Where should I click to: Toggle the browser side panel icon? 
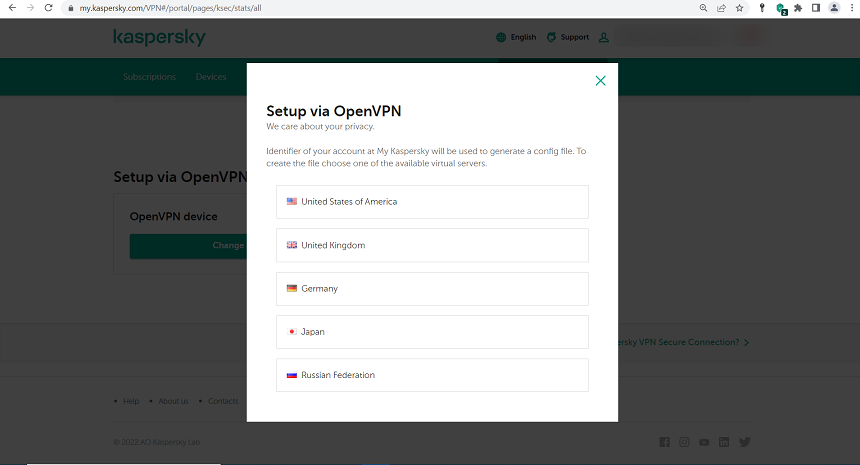tap(816, 8)
